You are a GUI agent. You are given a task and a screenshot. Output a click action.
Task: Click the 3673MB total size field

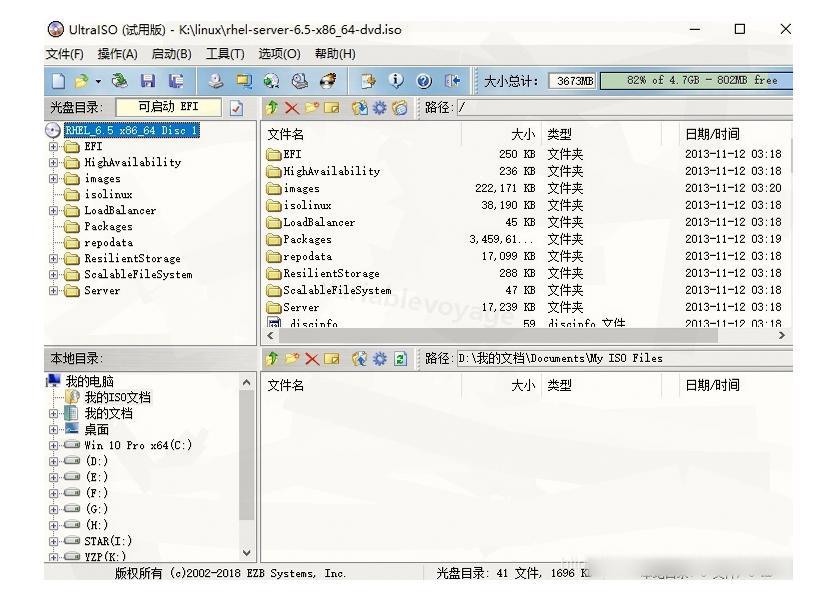573,81
